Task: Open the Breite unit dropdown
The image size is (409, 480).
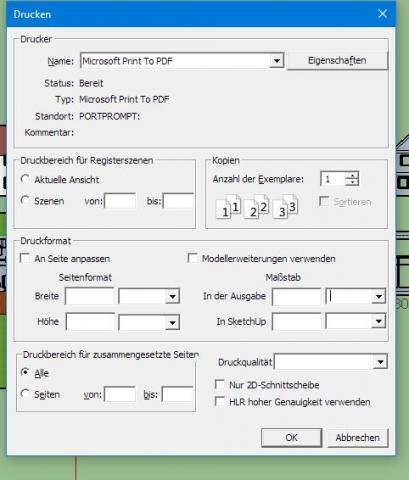Action: tap(172, 296)
